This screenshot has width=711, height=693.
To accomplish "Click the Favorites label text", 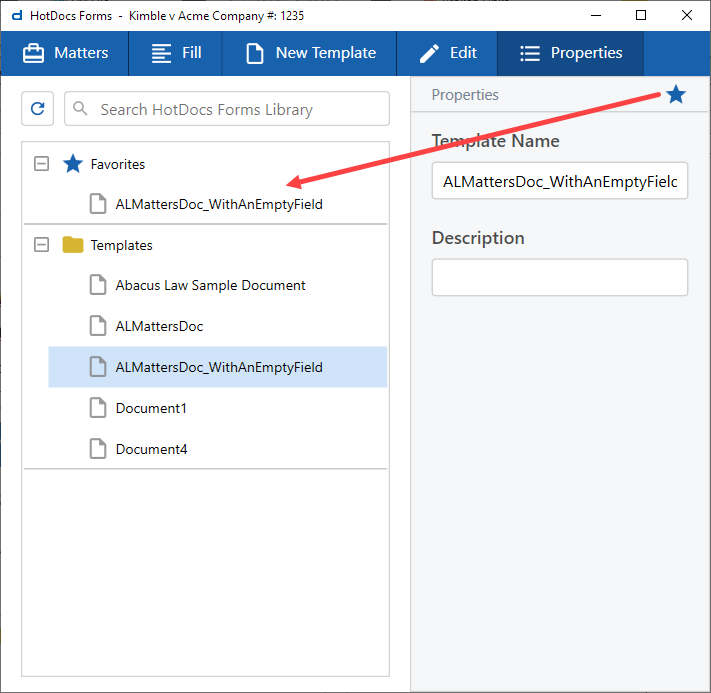I will pos(117,164).
